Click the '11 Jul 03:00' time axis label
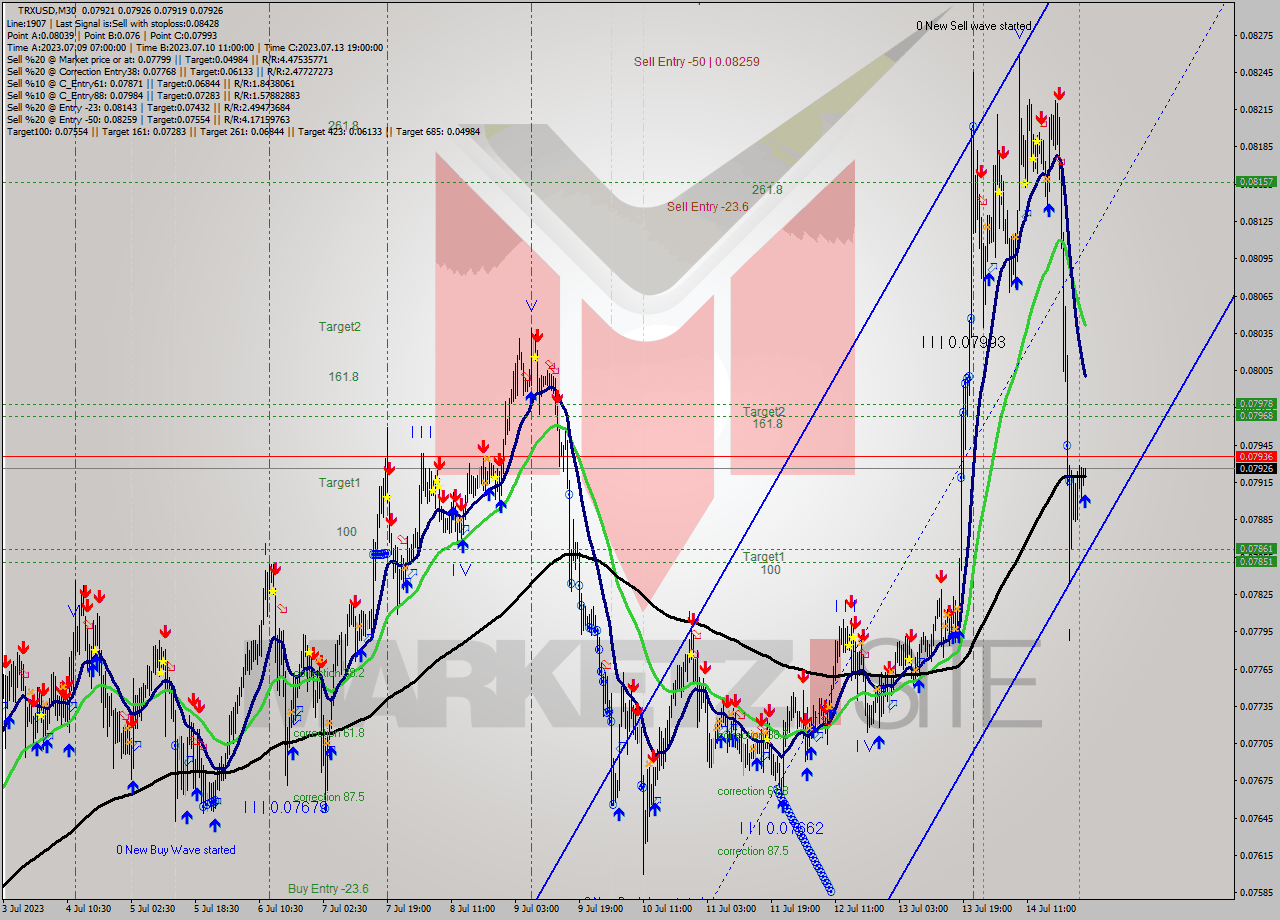The width and height of the screenshot is (1280, 920). click(730, 909)
